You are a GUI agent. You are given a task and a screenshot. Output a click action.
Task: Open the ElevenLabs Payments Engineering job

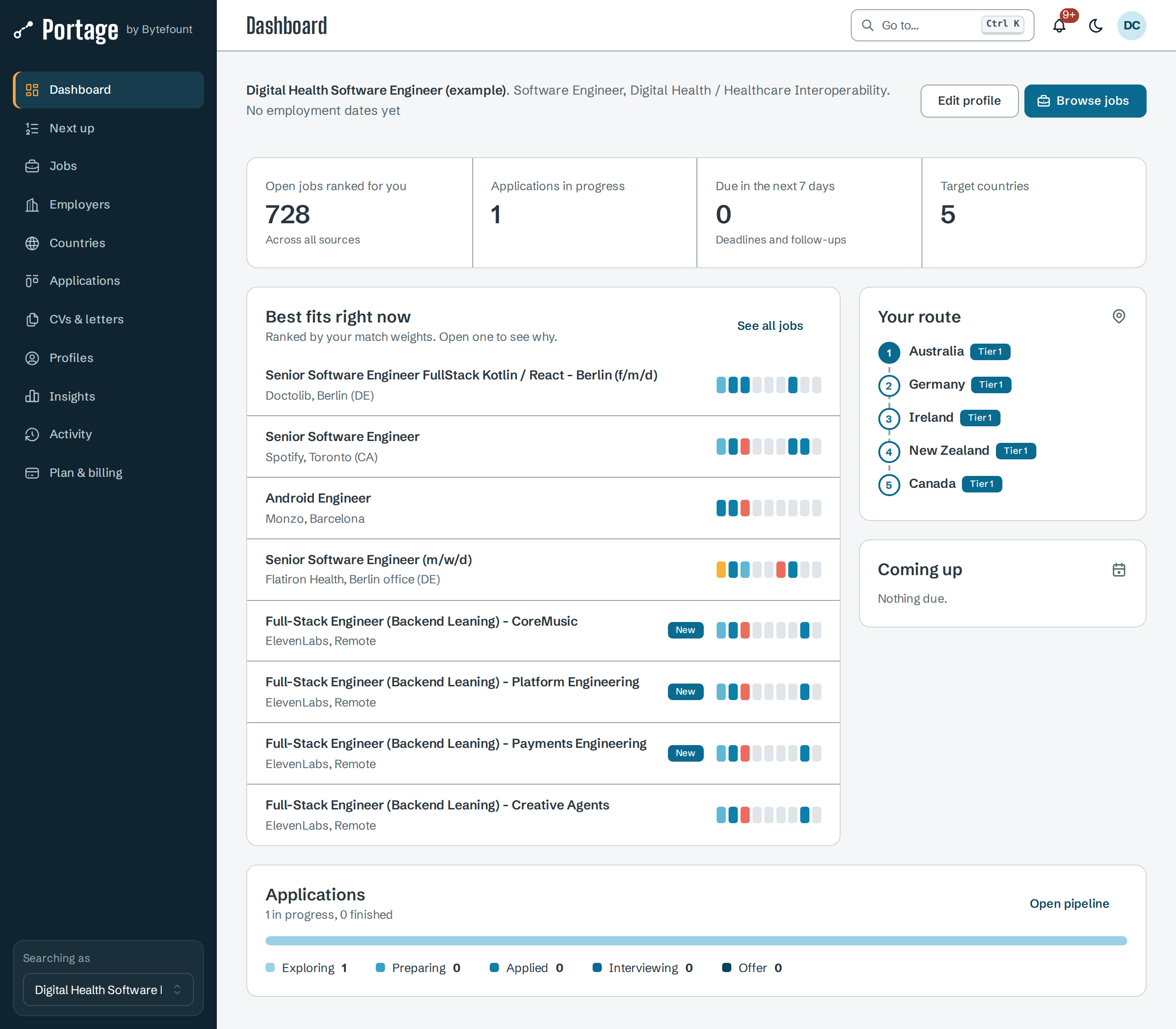point(543,753)
